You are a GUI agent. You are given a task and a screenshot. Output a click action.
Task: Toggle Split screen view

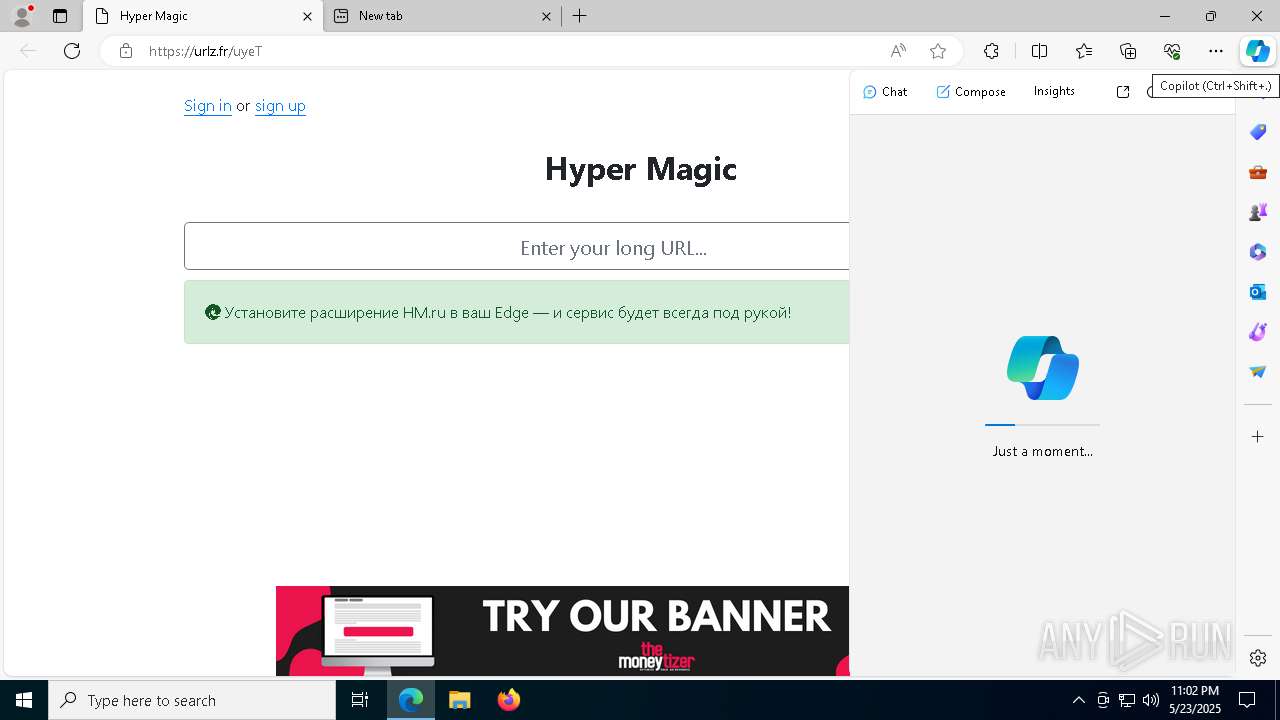(x=1039, y=51)
